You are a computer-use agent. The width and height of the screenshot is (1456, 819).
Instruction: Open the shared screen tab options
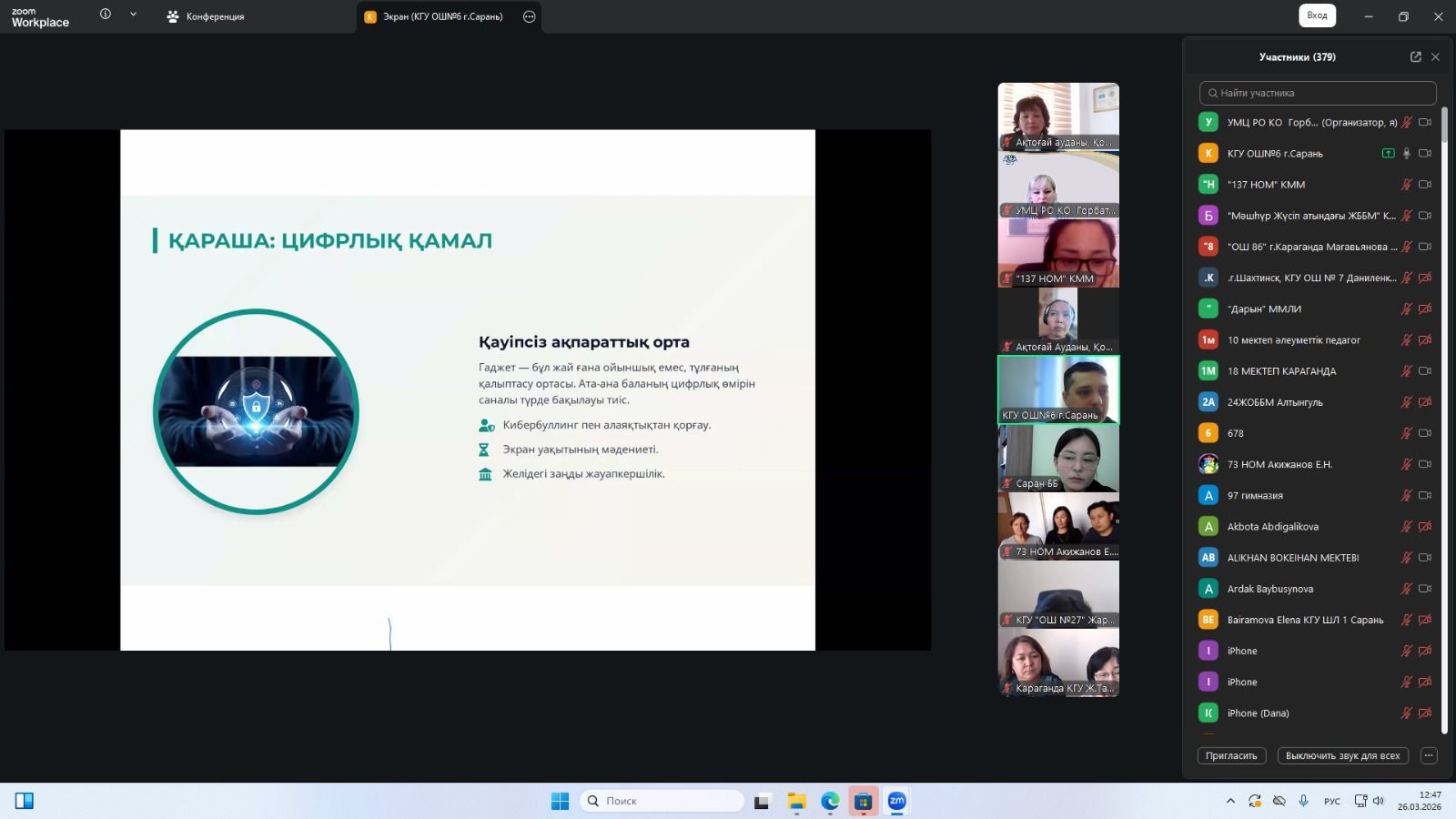[529, 16]
